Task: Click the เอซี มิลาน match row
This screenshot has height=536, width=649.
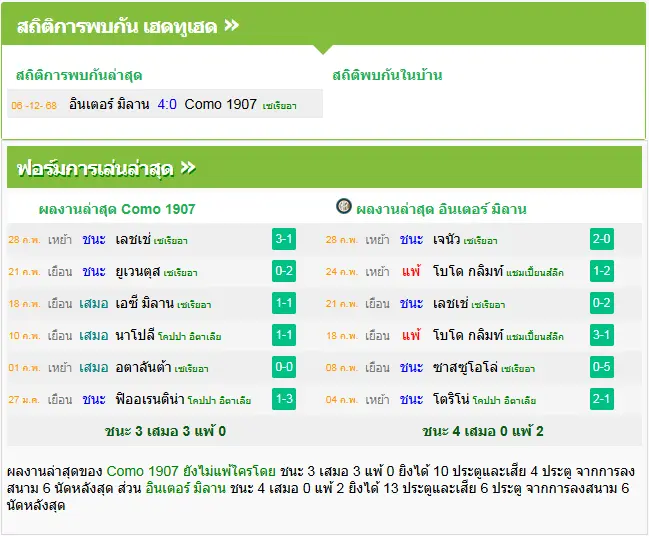Action: (x=165, y=303)
